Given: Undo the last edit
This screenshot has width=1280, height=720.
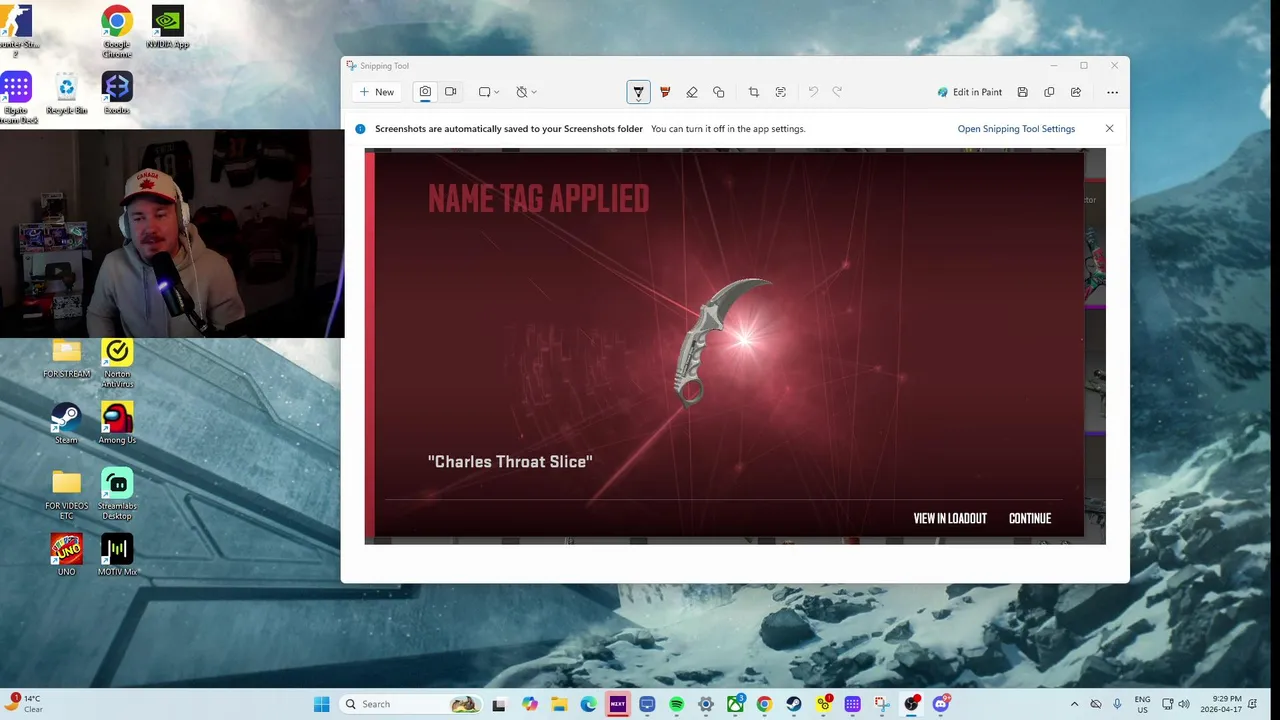Looking at the screenshot, I should (813, 92).
